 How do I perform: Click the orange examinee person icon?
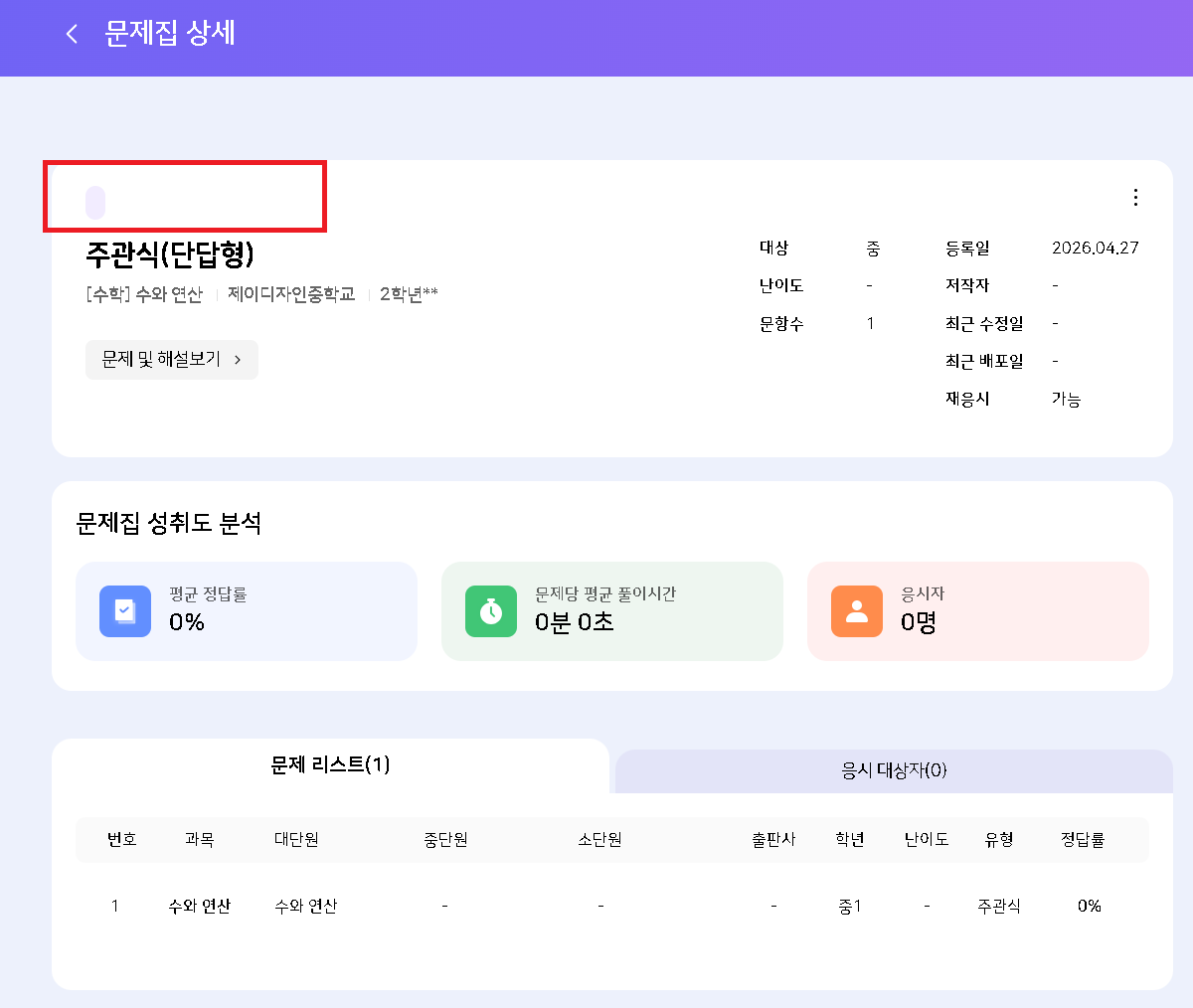tap(857, 611)
